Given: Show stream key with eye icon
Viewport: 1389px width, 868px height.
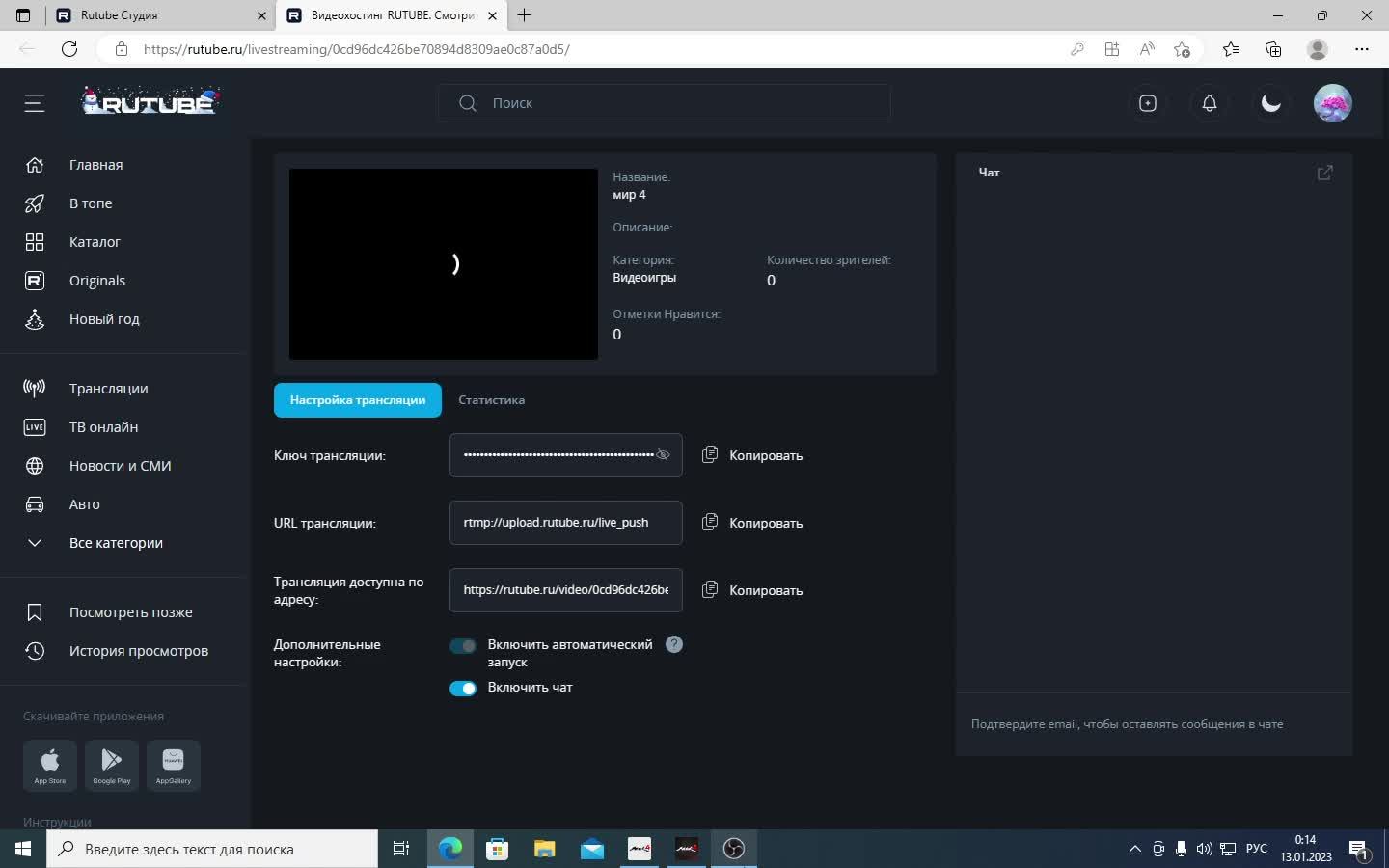Looking at the screenshot, I should point(663,455).
